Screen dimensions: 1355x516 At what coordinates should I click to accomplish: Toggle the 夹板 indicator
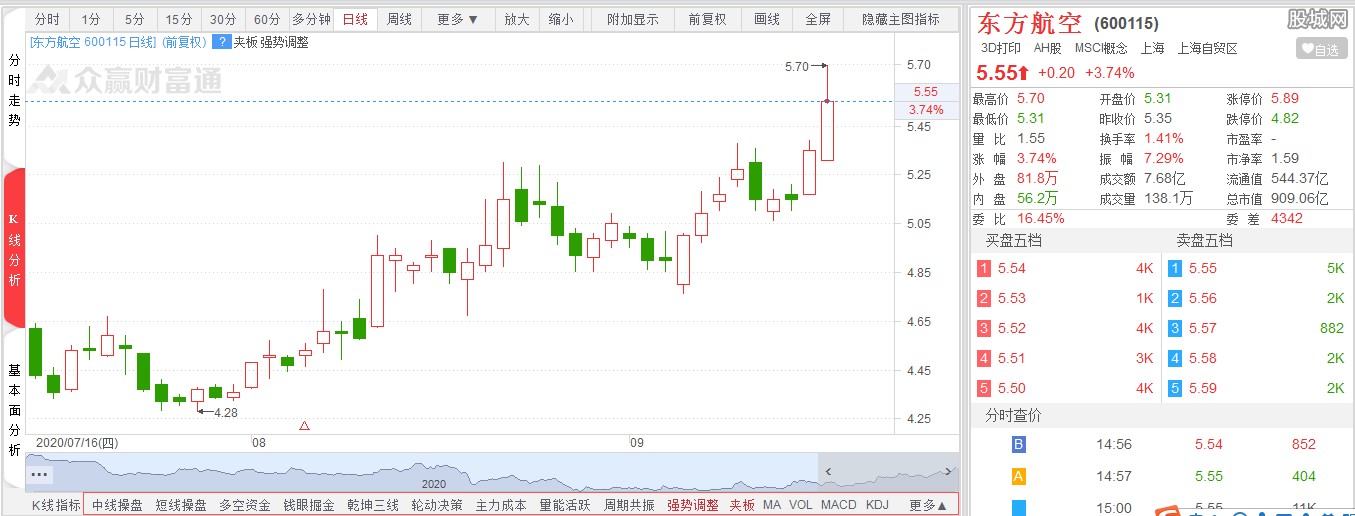[742, 505]
